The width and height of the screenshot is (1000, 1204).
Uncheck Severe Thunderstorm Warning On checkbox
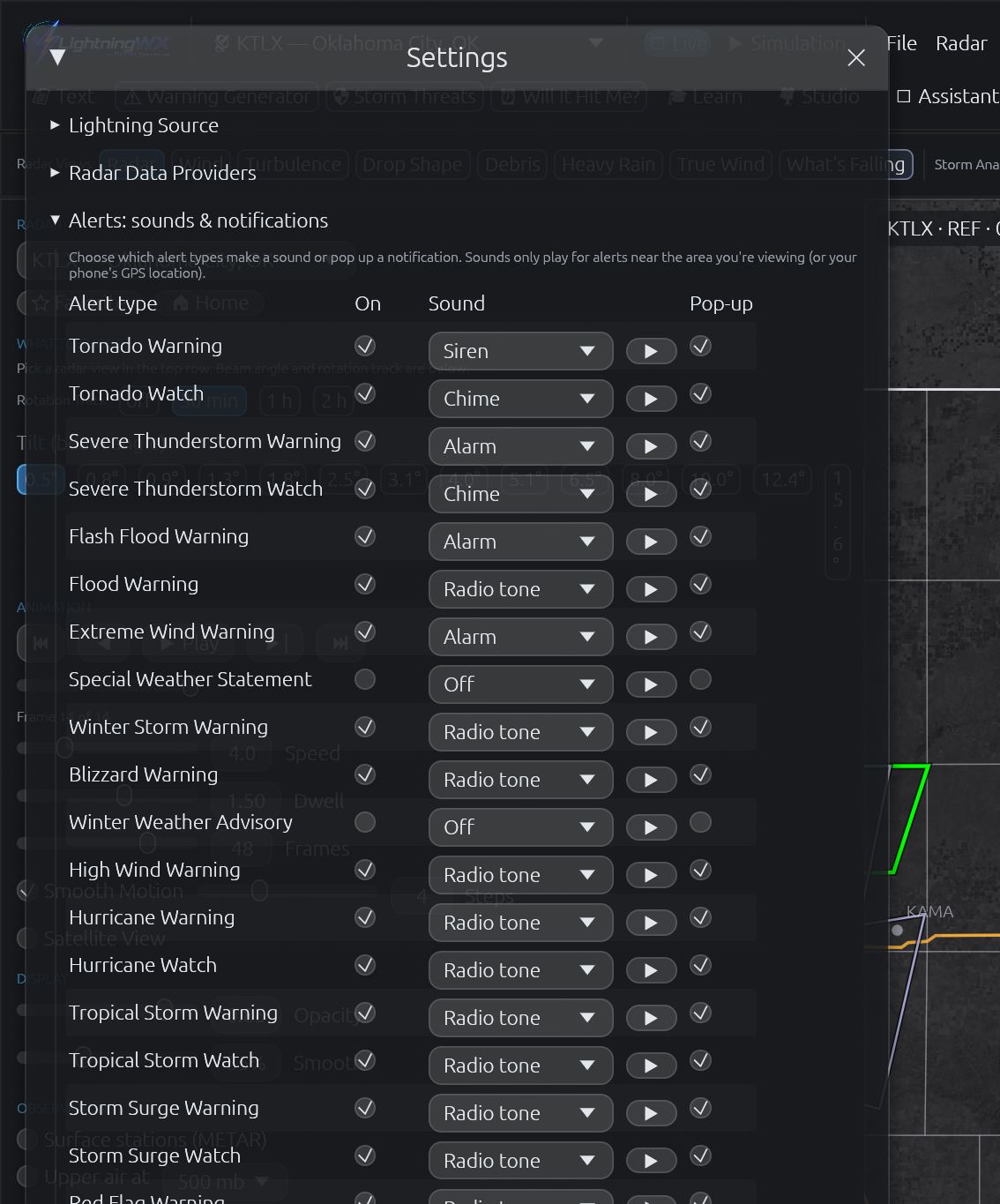pos(365,441)
